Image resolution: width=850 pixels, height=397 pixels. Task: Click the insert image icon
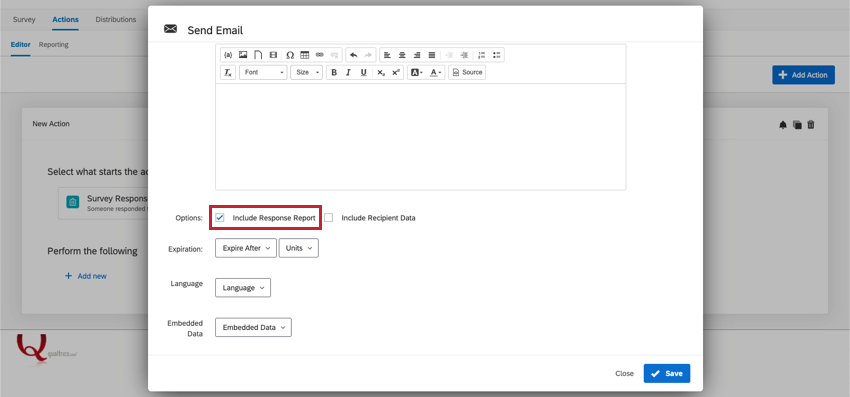[243, 55]
